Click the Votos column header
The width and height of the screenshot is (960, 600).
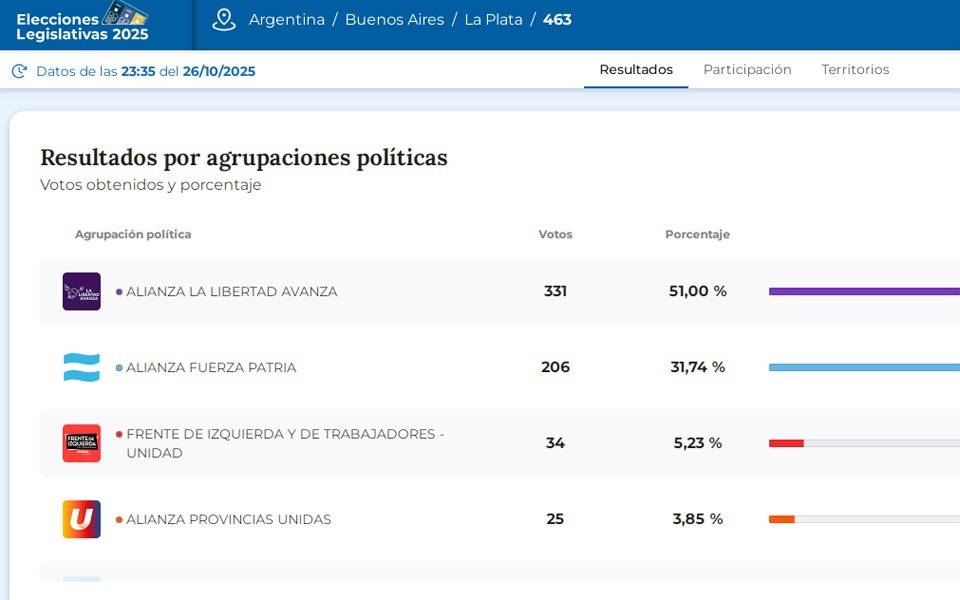(555, 234)
